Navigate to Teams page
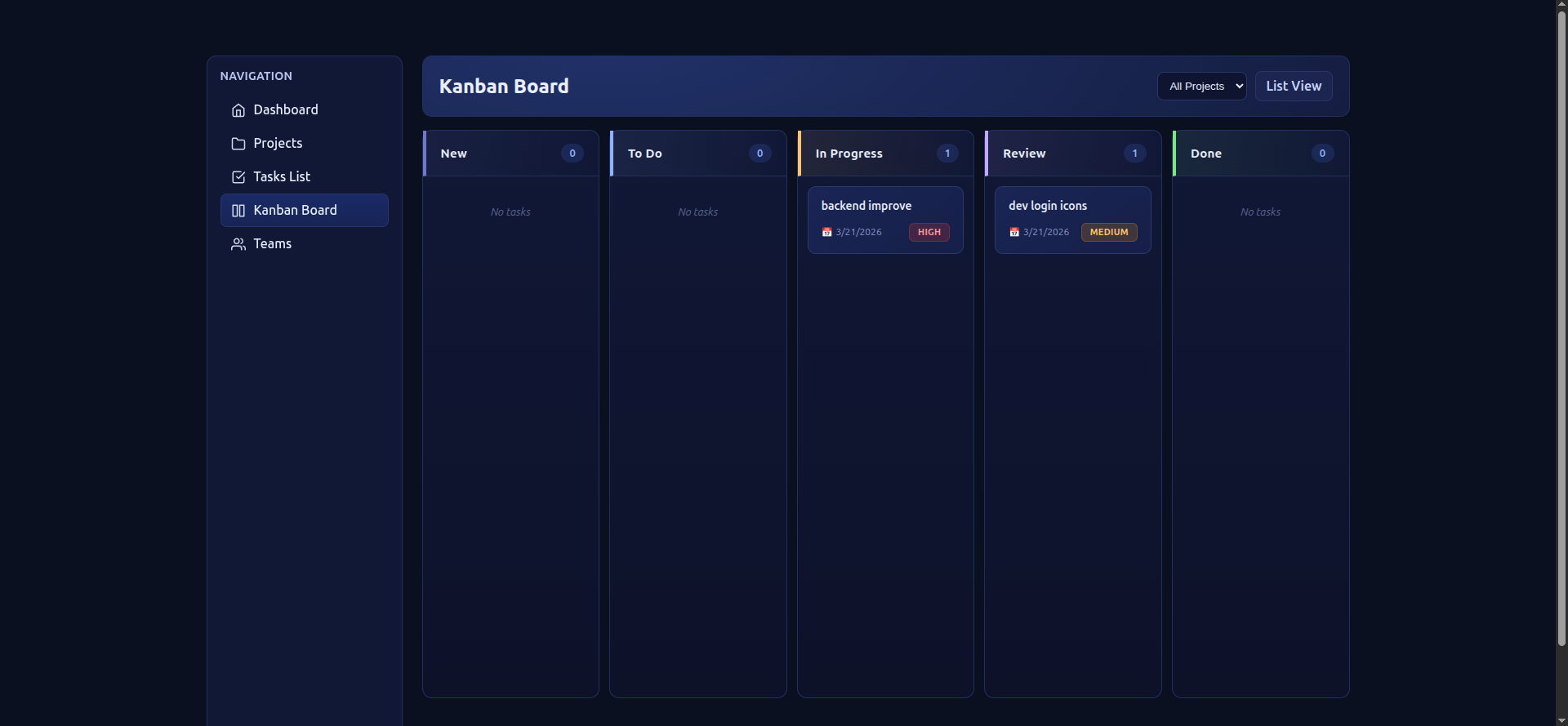Screen dimensions: 1568x726 (x=305, y=244)
